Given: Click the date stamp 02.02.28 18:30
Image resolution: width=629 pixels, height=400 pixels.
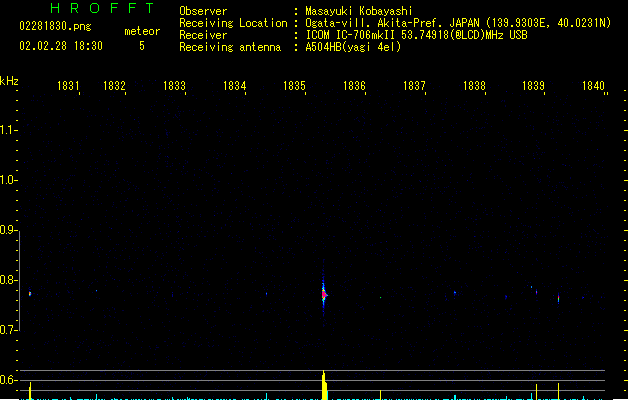Looking at the screenshot, I should [61, 46].
